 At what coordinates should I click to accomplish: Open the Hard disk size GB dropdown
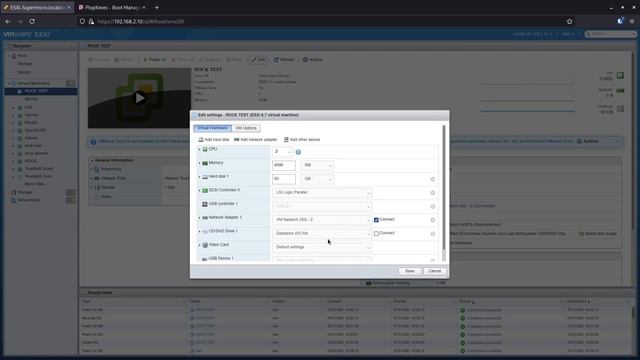[x=317, y=179]
